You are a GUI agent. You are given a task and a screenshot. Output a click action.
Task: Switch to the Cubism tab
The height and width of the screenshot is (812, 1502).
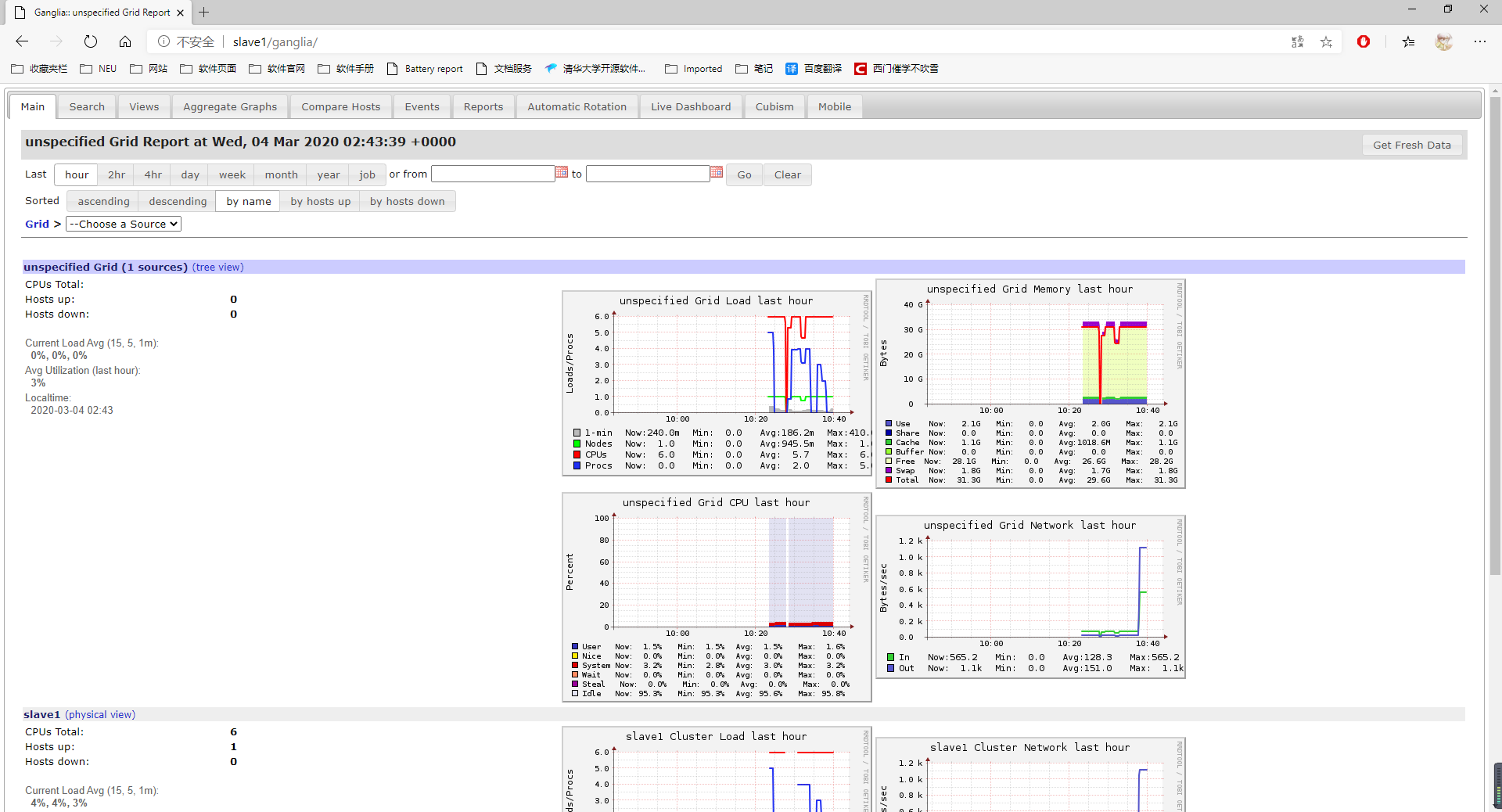(x=774, y=106)
